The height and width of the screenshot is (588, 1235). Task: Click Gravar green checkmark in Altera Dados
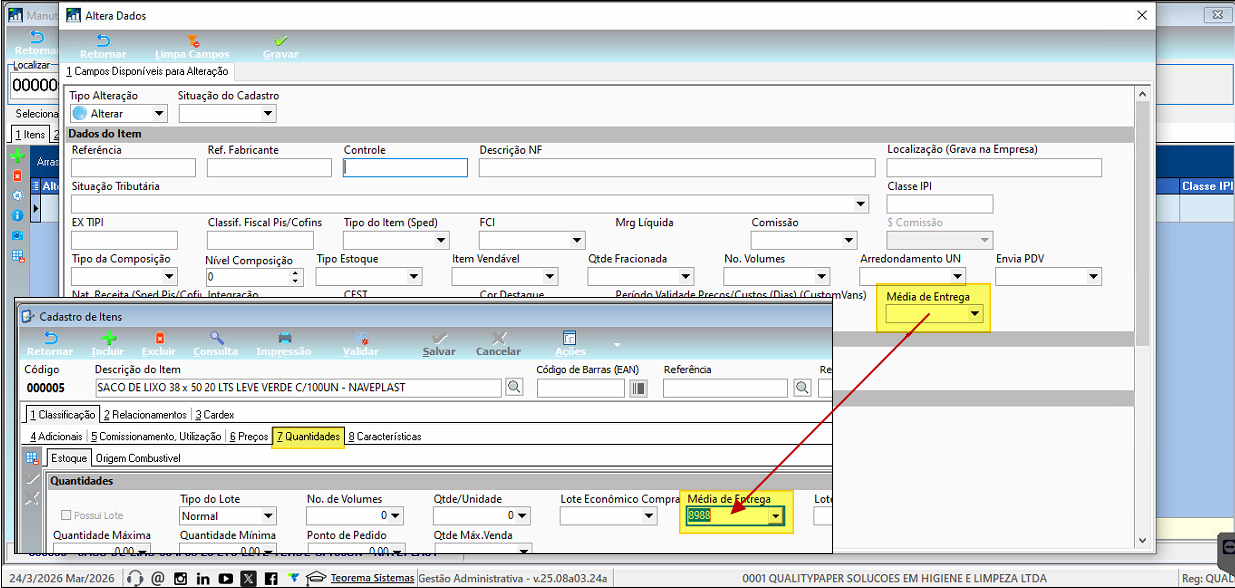[280, 41]
